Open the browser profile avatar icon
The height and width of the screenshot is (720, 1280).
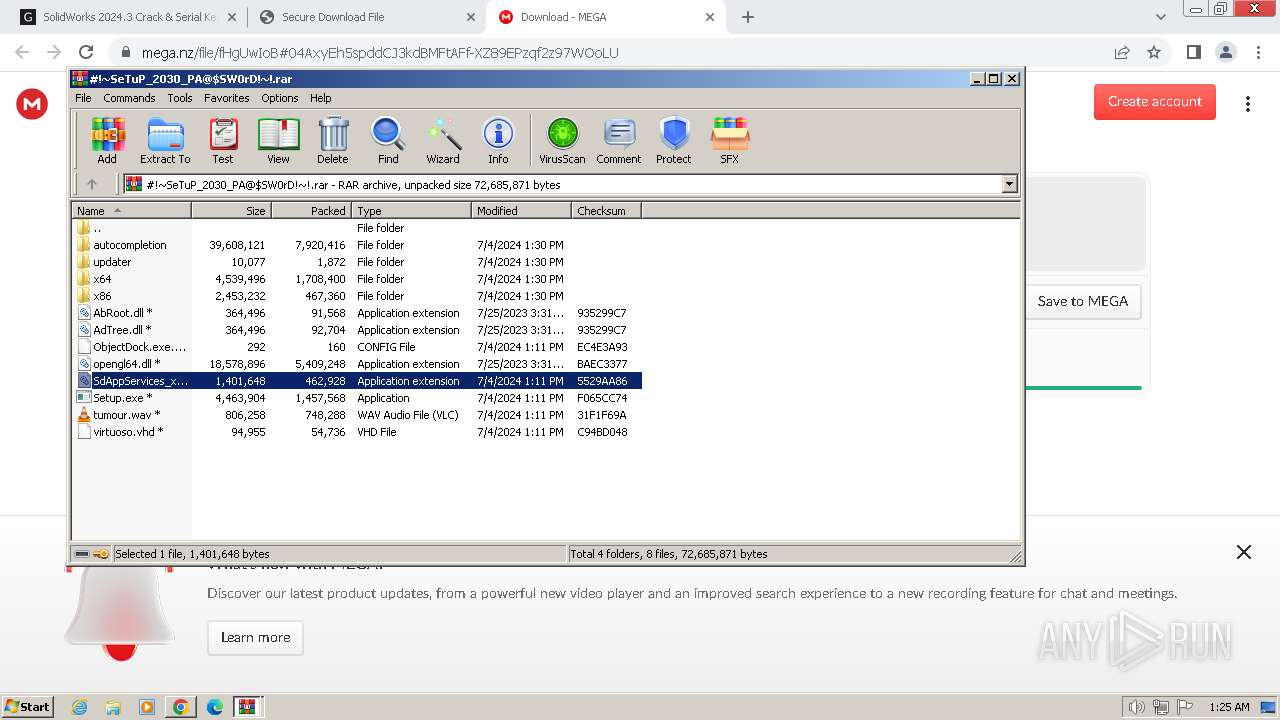[x=1225, y=52]
